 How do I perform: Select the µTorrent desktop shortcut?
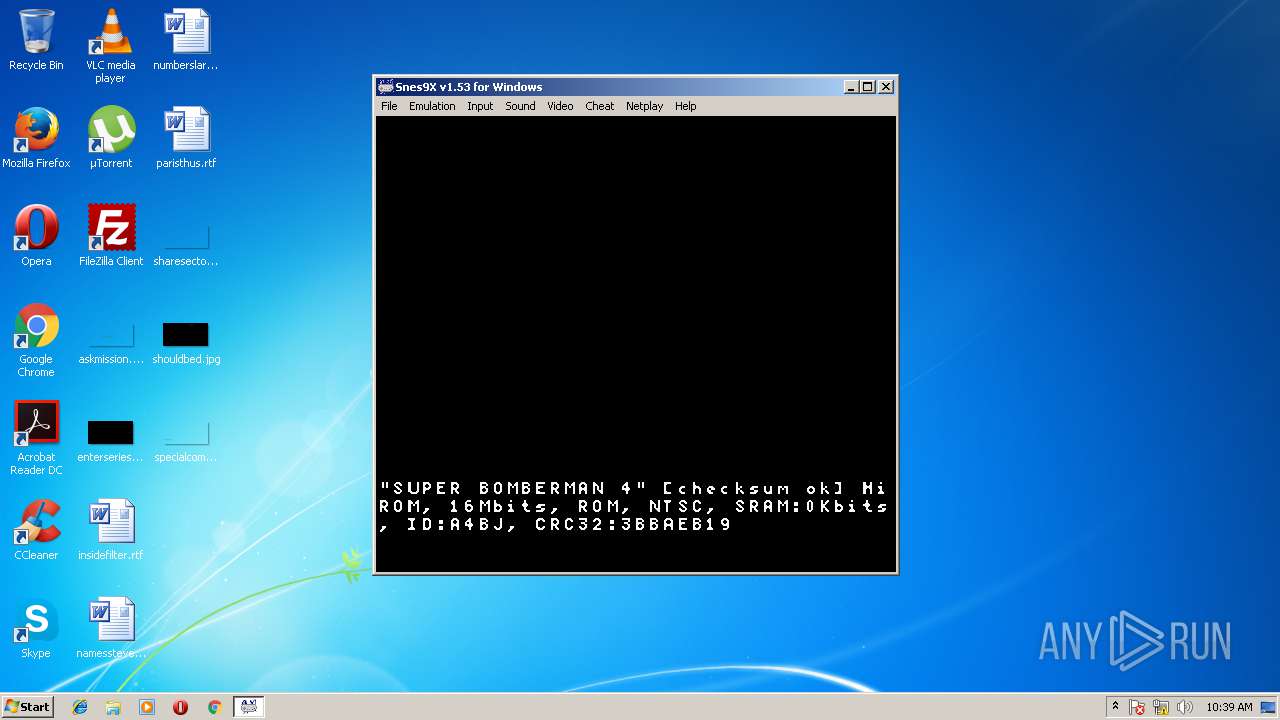click(x=110, y=138)
